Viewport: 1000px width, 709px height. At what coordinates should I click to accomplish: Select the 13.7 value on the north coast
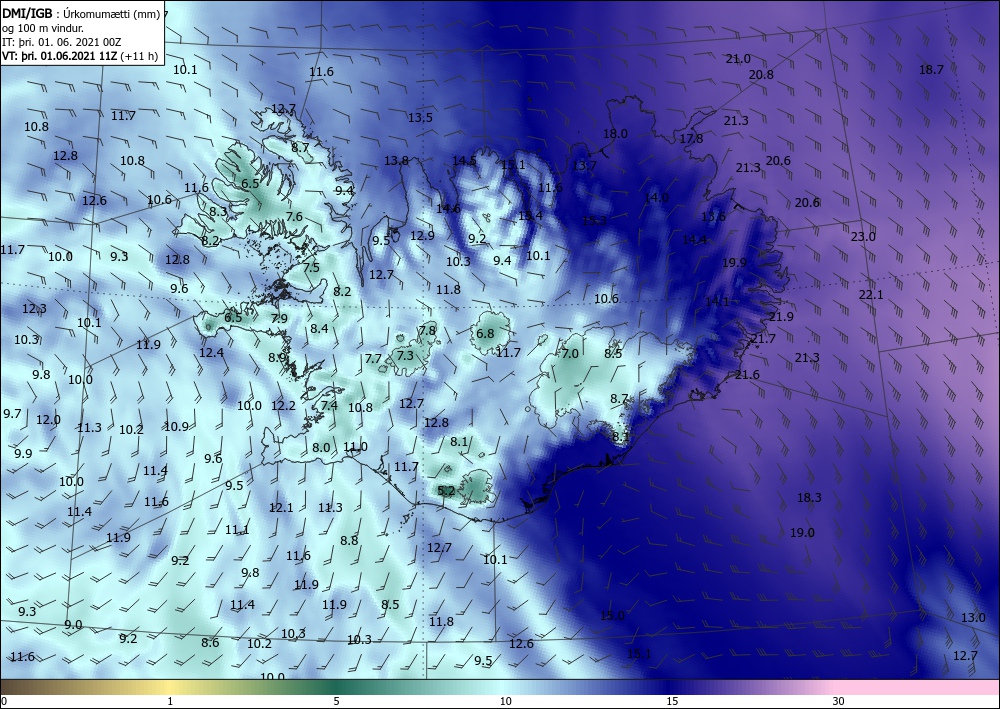(x=584, y=166)
